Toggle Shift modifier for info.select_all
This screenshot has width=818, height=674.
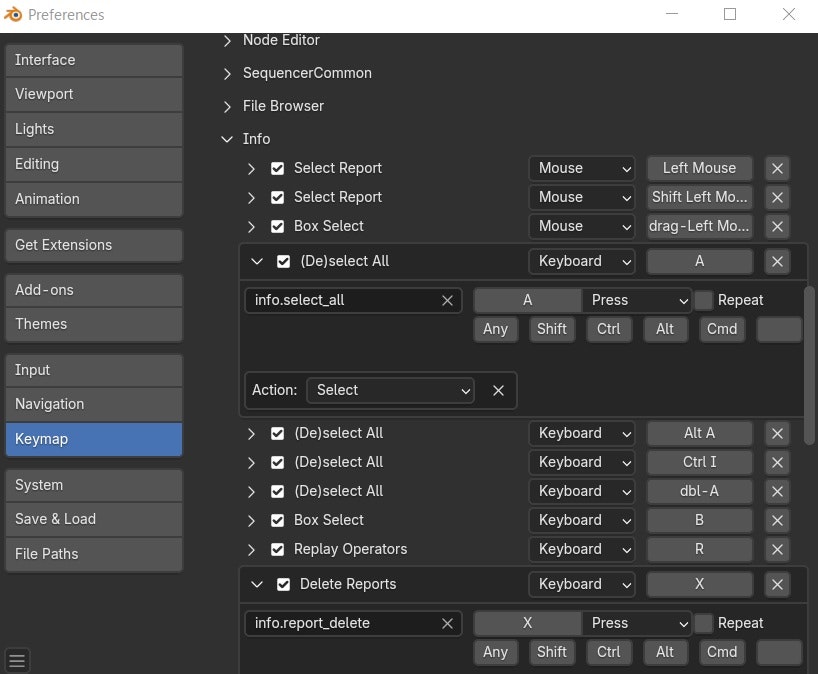(x=552, y=329)
